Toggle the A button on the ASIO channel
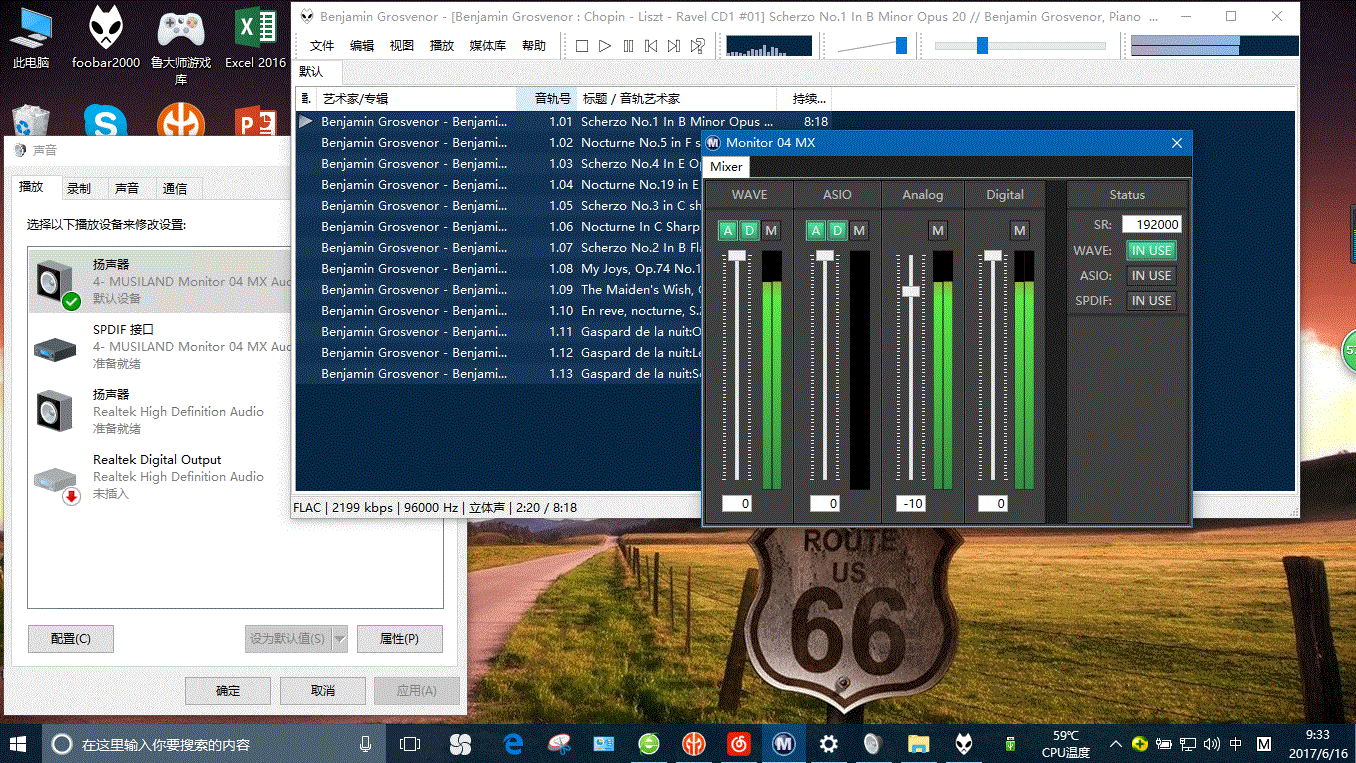 [815, 231]
